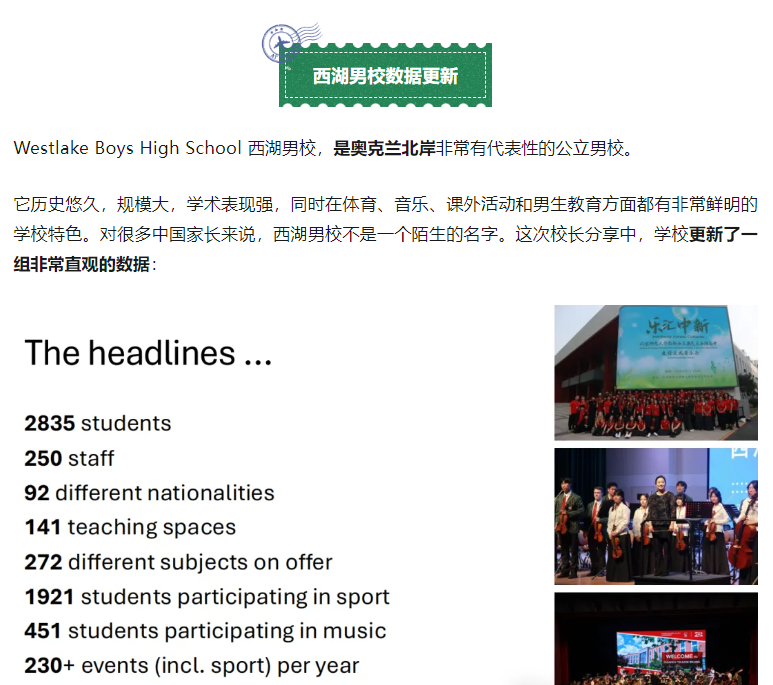The height and width of the screenshot is (685, 773).
Task: Open the orchestra violinists stage photo
Action: coord(656,516)
